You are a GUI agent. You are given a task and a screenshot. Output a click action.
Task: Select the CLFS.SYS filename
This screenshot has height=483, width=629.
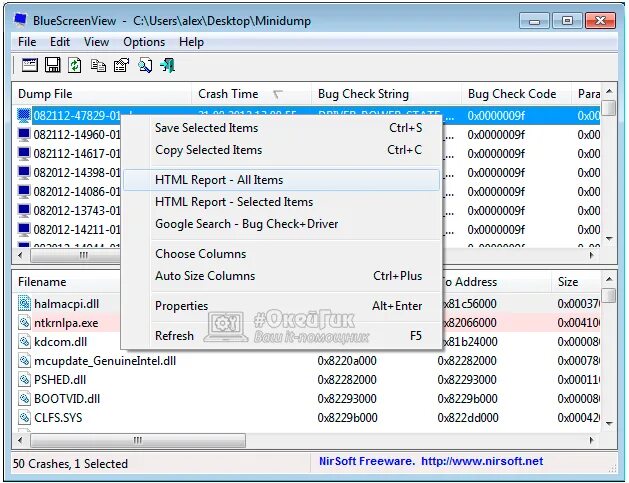click(58, 418)
